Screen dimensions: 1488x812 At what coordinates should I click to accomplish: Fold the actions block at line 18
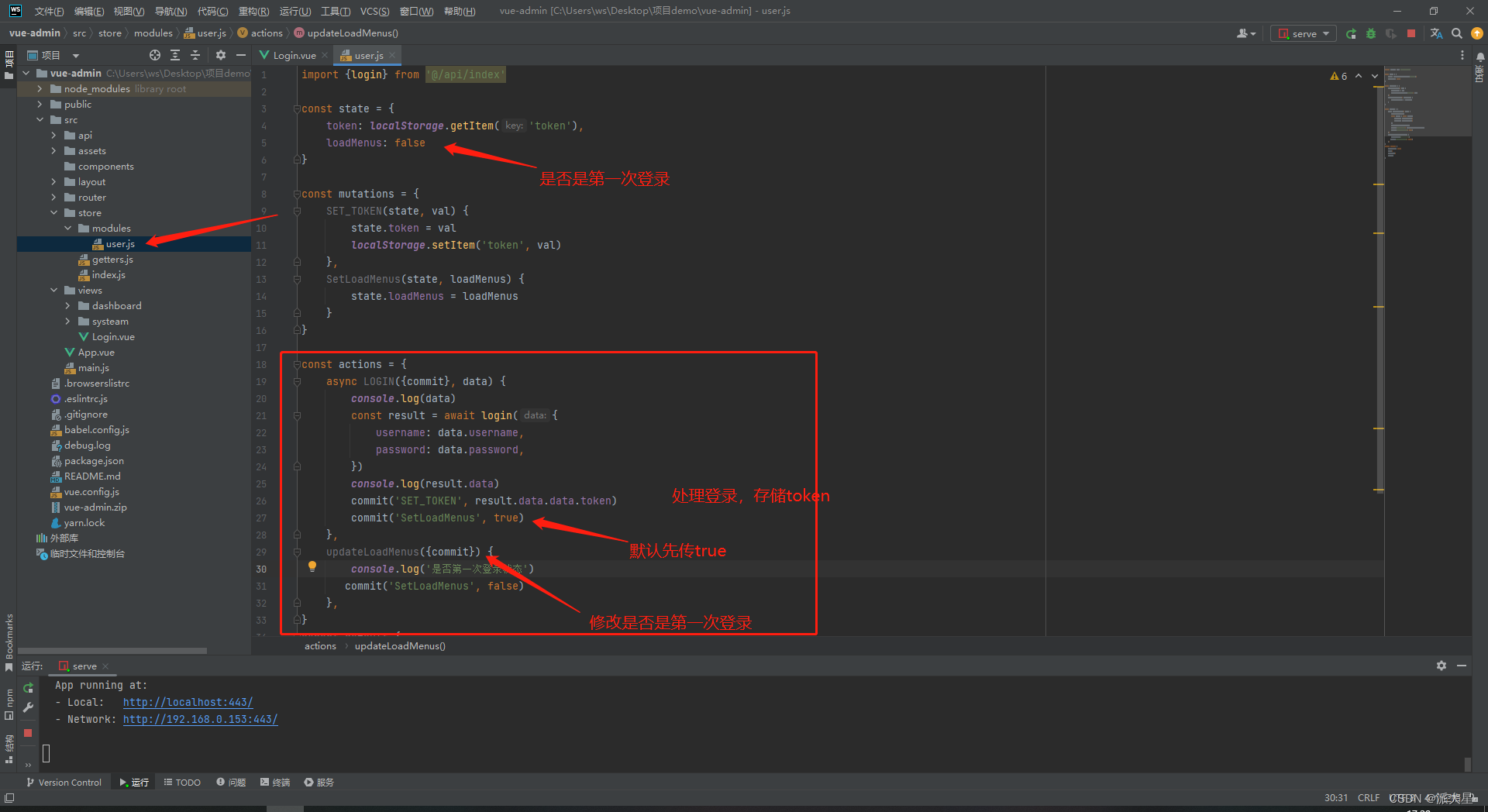coord(297,364)
